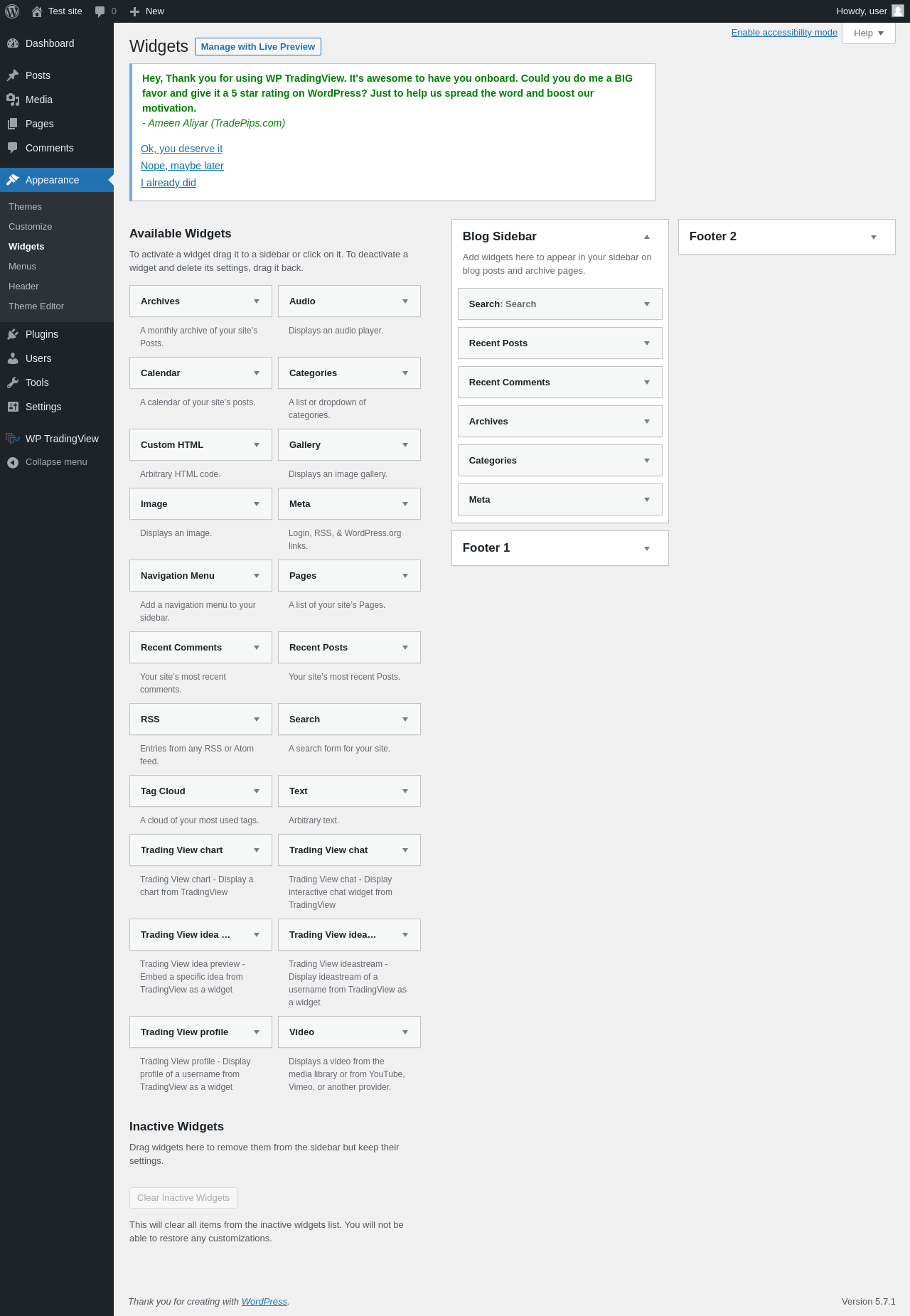Select the Archives widget title in Blog Sidebar

(x=488, y=422)
